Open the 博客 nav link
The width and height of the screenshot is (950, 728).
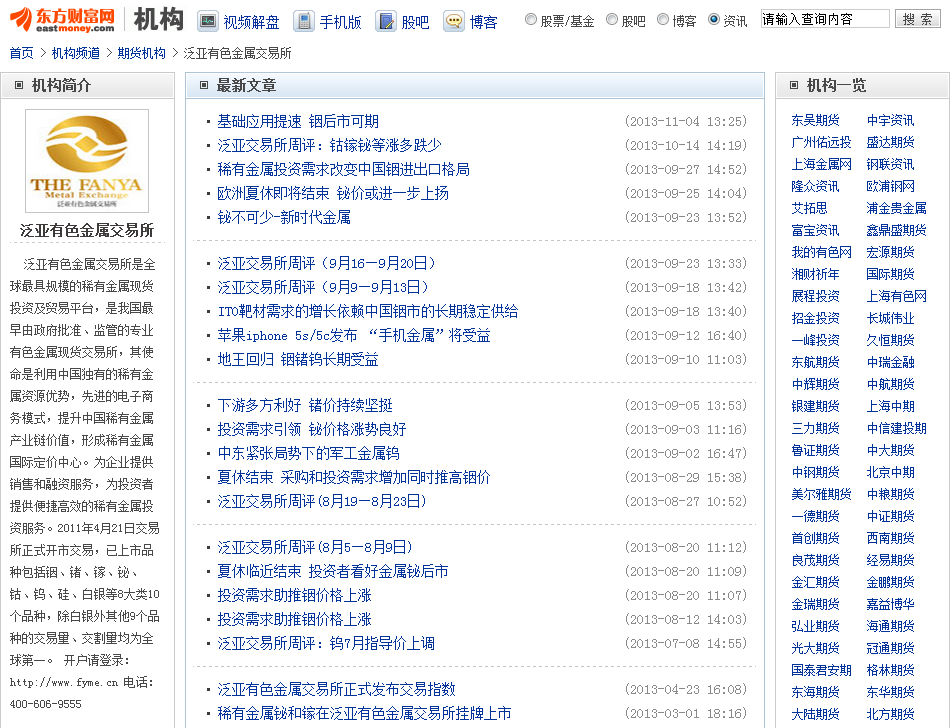point(483,22)
